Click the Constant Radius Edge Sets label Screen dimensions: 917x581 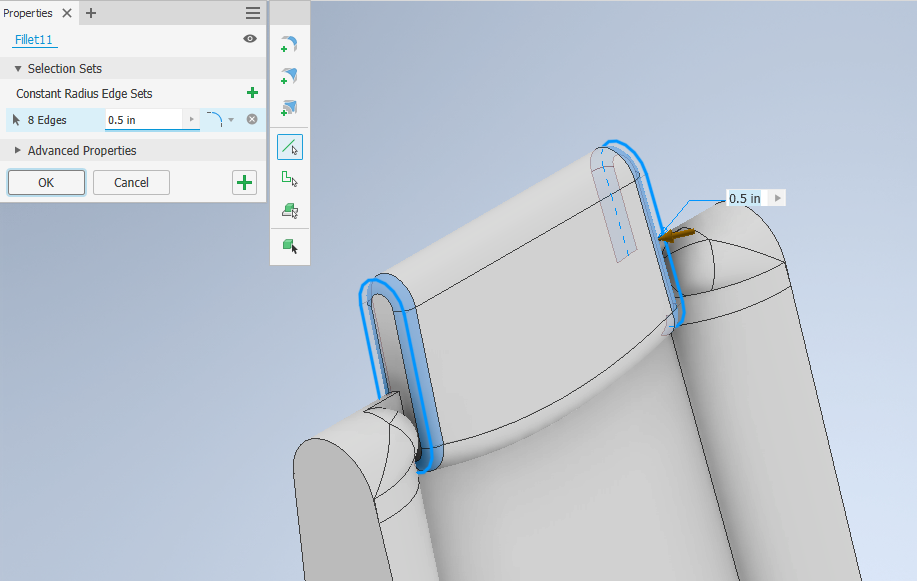(84, 94)
